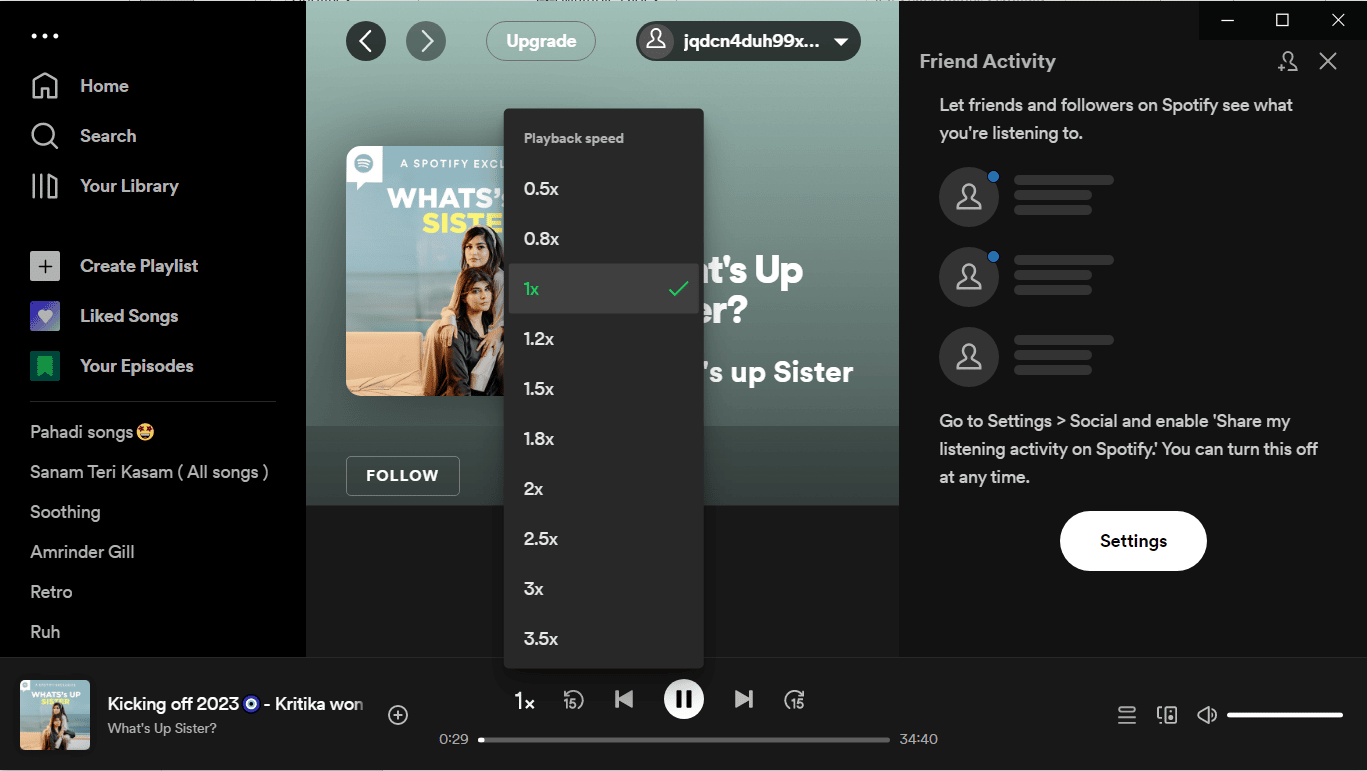Open Your Library
This screenshot has height=771, width=1367.
pyautogui.click(x=105, y=186)
